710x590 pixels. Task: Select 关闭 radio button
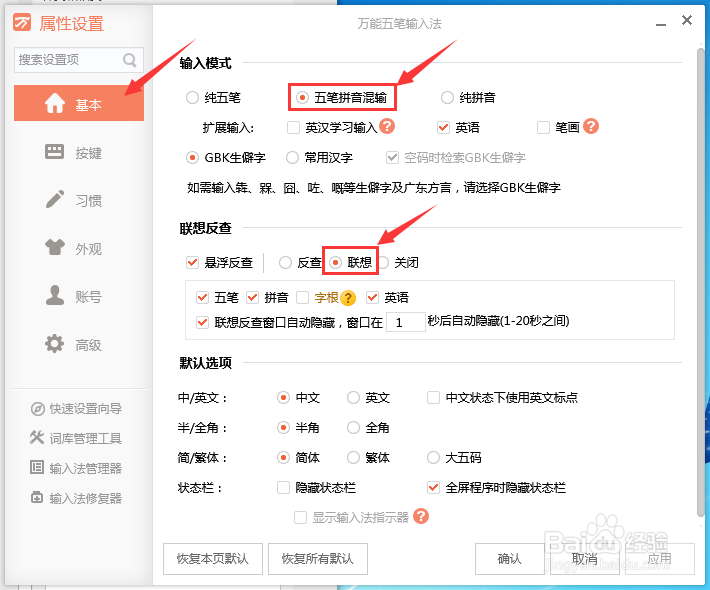coord(384,262)
